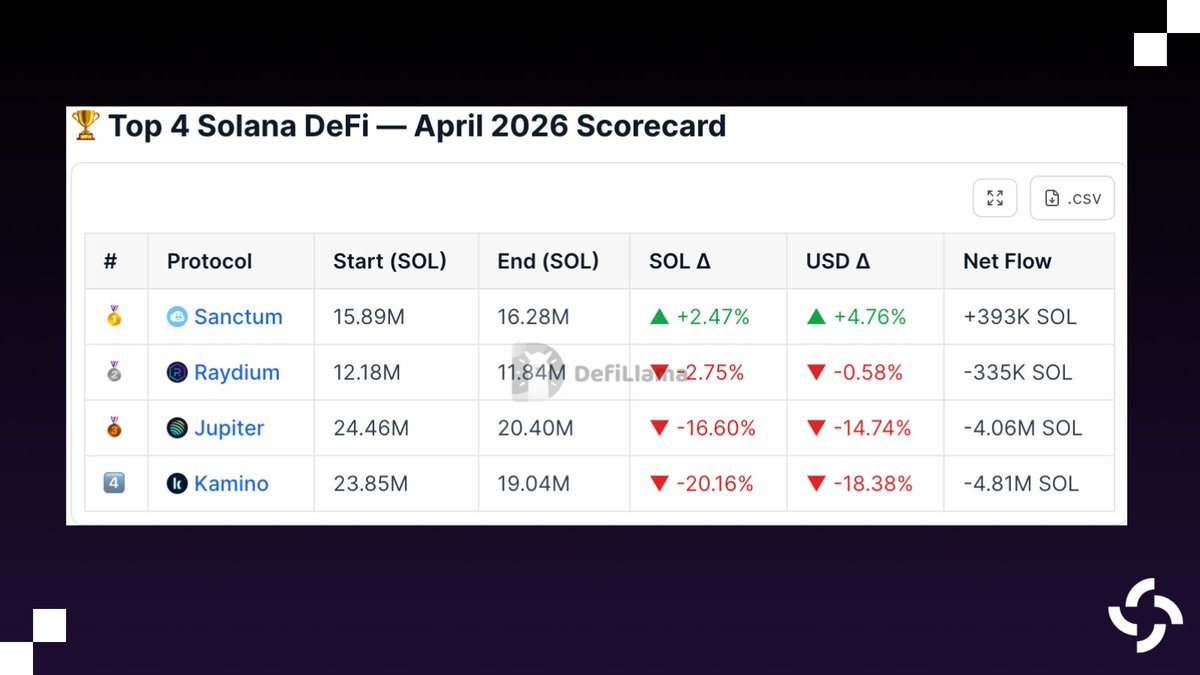
Task: Click the gold medal rank icon
Action: pyautogui.click(x=114, y=317)
